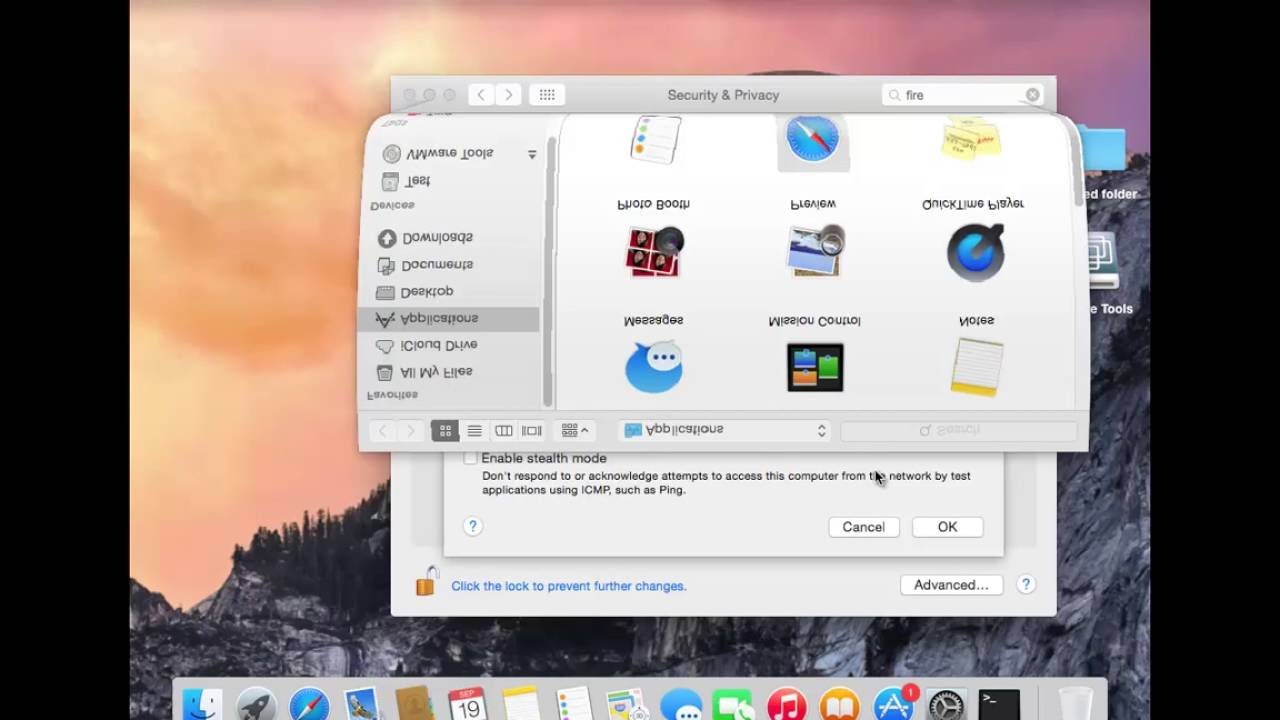This screenshot has height=720, width=1280.
Task: Open the item arrangement dropdown
Action: (x=574, y=430)
